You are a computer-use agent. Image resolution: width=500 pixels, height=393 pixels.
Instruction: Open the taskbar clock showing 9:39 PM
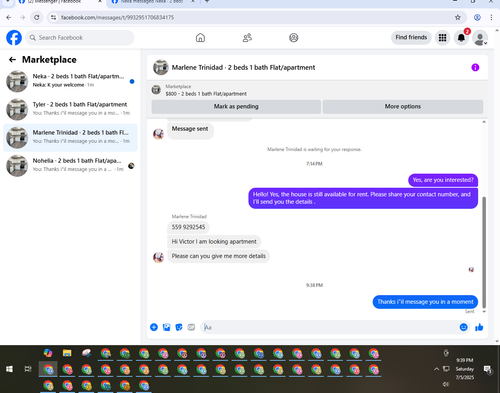[x=465, y=369]
